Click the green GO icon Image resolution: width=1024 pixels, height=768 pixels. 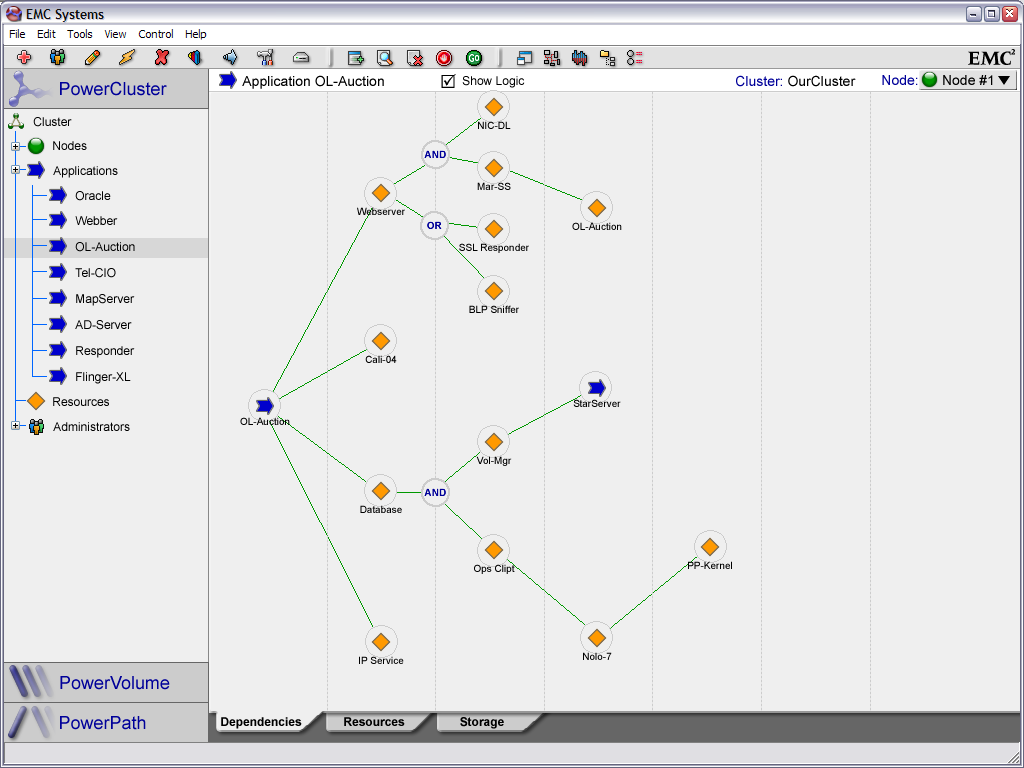tap(474, 58)
